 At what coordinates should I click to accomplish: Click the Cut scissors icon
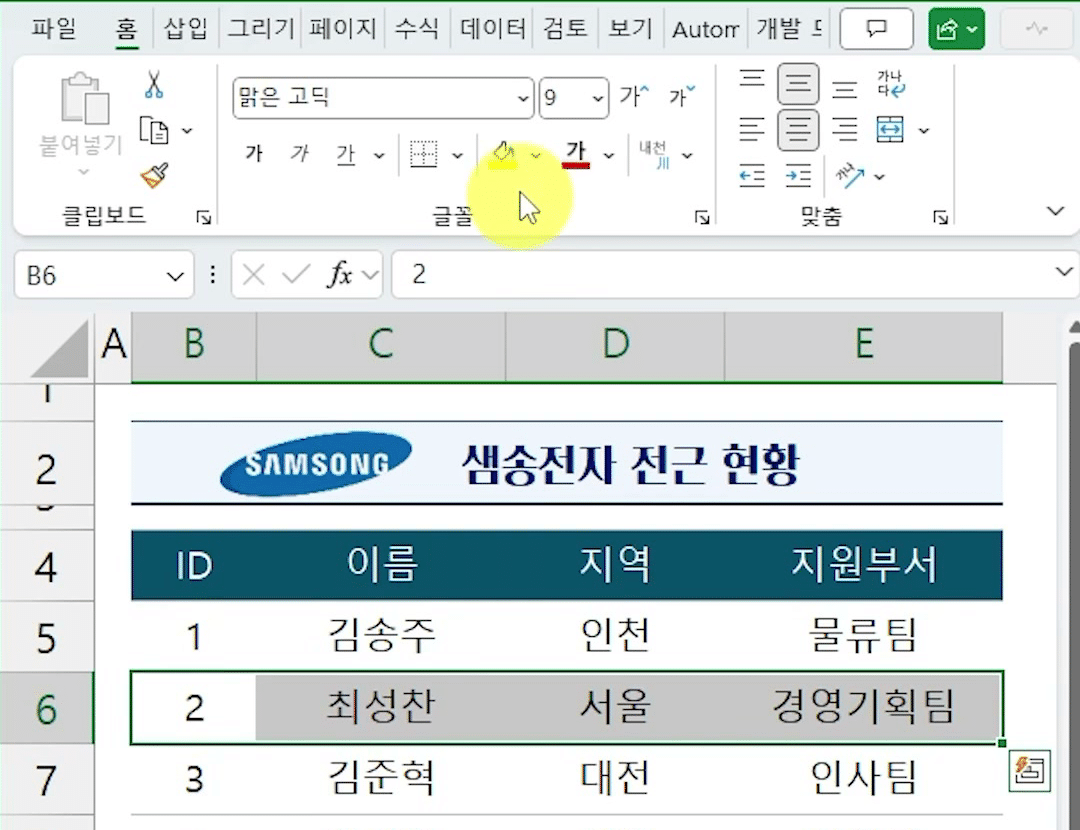pos(154,84)
